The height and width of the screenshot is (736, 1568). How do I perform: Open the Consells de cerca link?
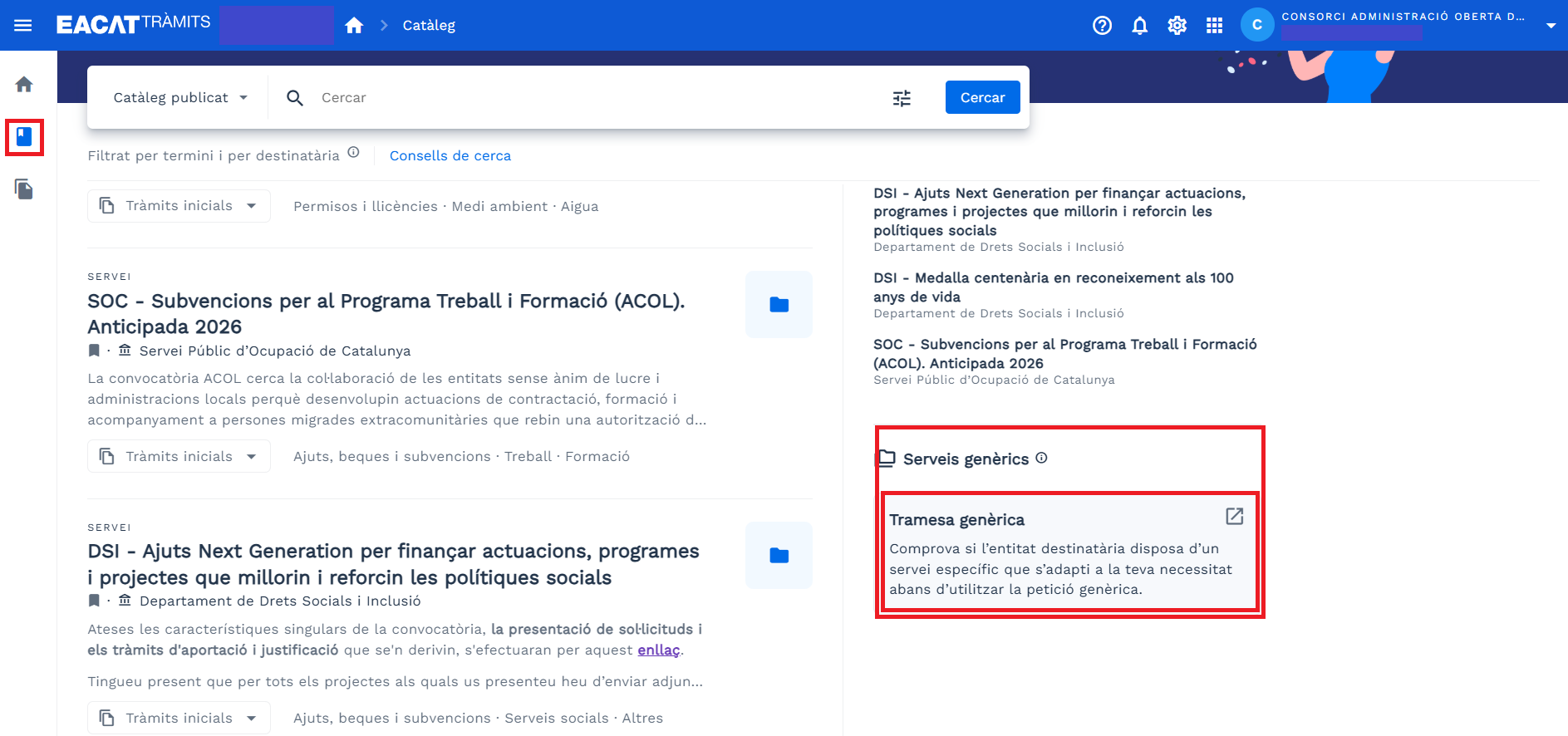(450, 155)
